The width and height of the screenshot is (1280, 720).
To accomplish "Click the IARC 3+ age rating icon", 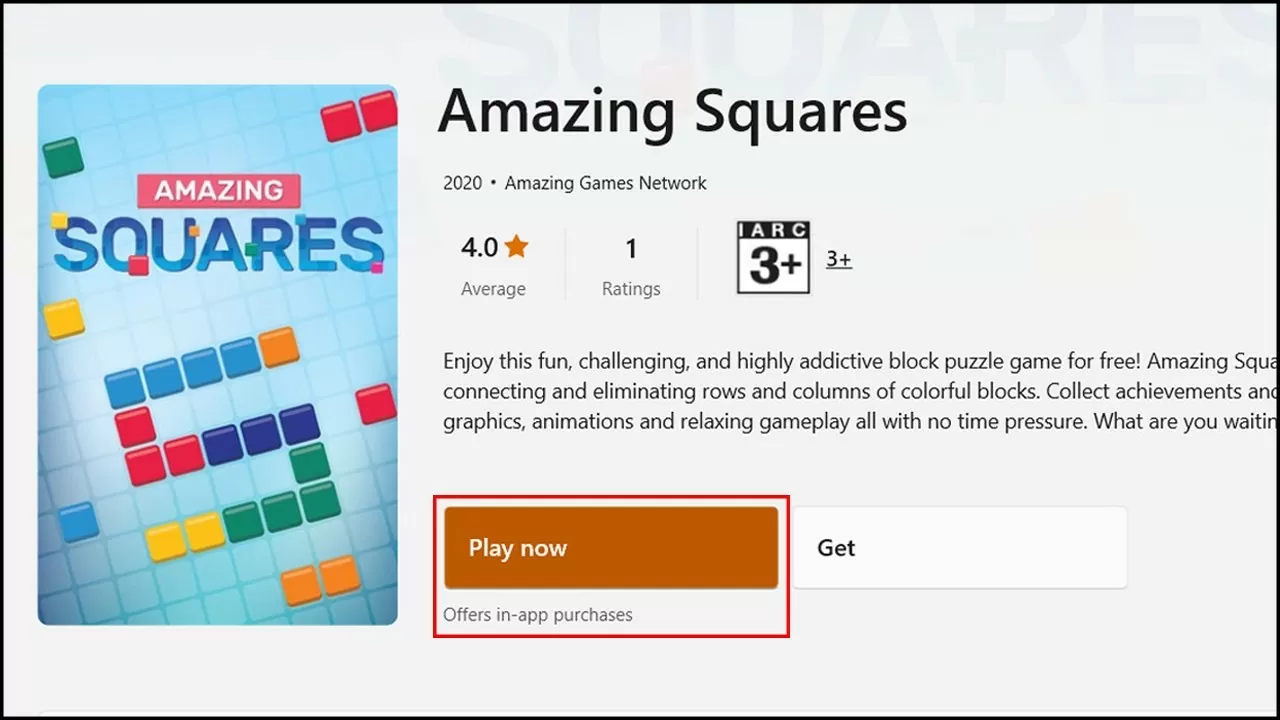I will (772, 258).
